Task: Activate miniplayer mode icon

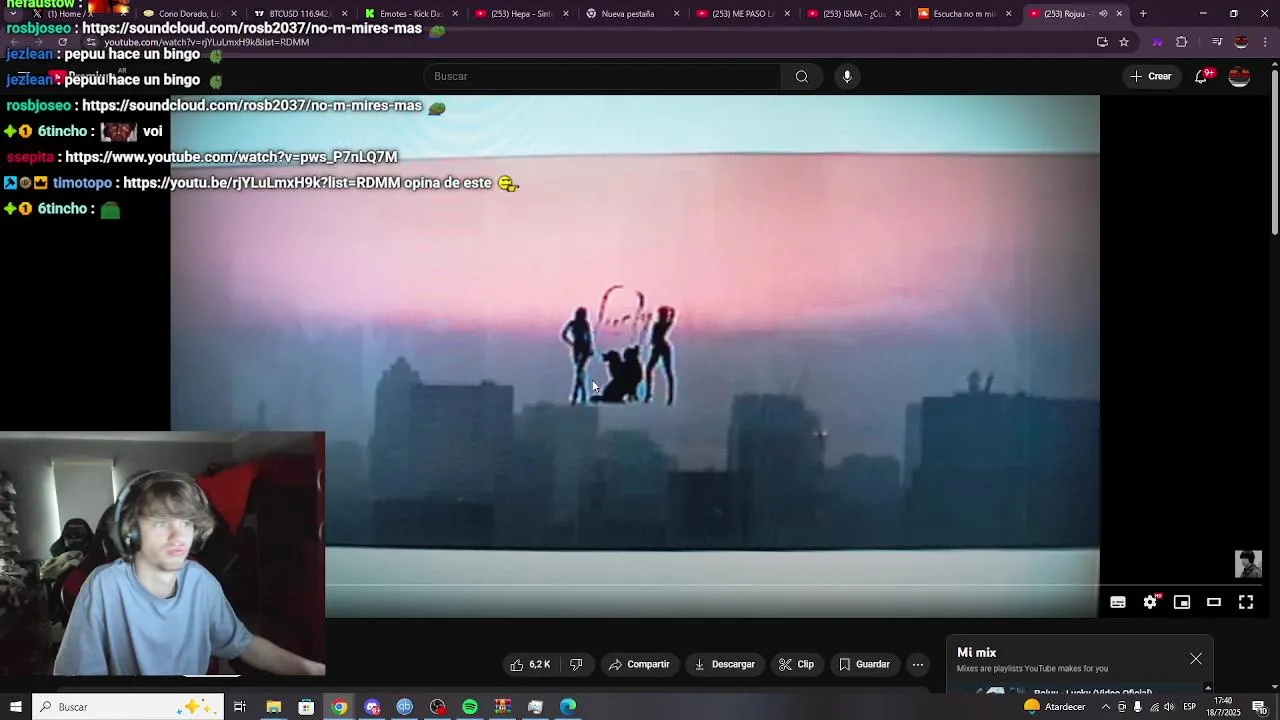Action: (1182, 602)
